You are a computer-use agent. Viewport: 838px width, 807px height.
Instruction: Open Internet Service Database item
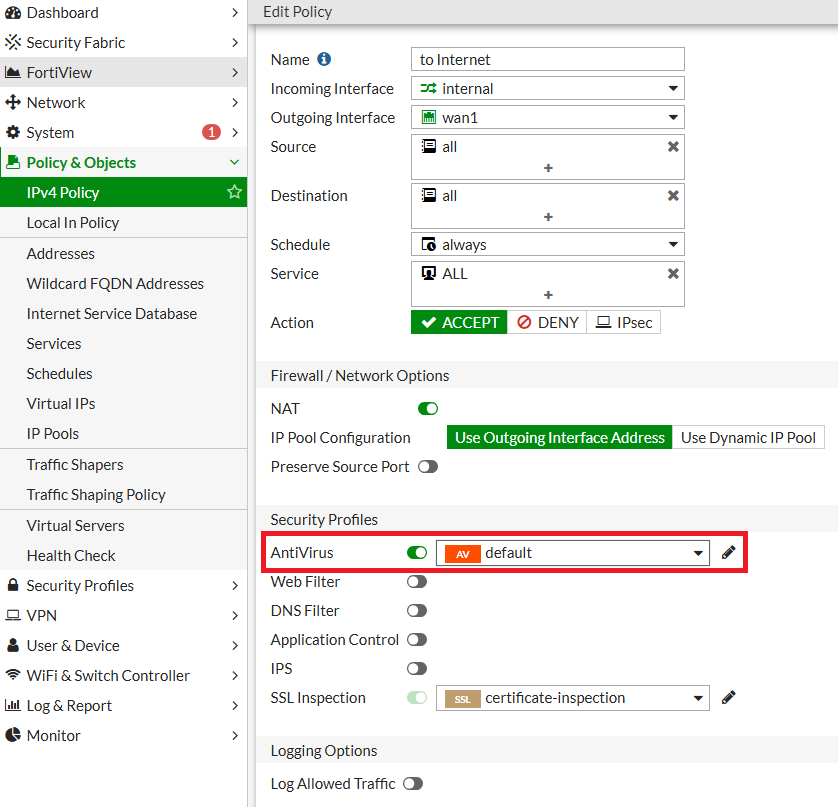click(123, 313)
